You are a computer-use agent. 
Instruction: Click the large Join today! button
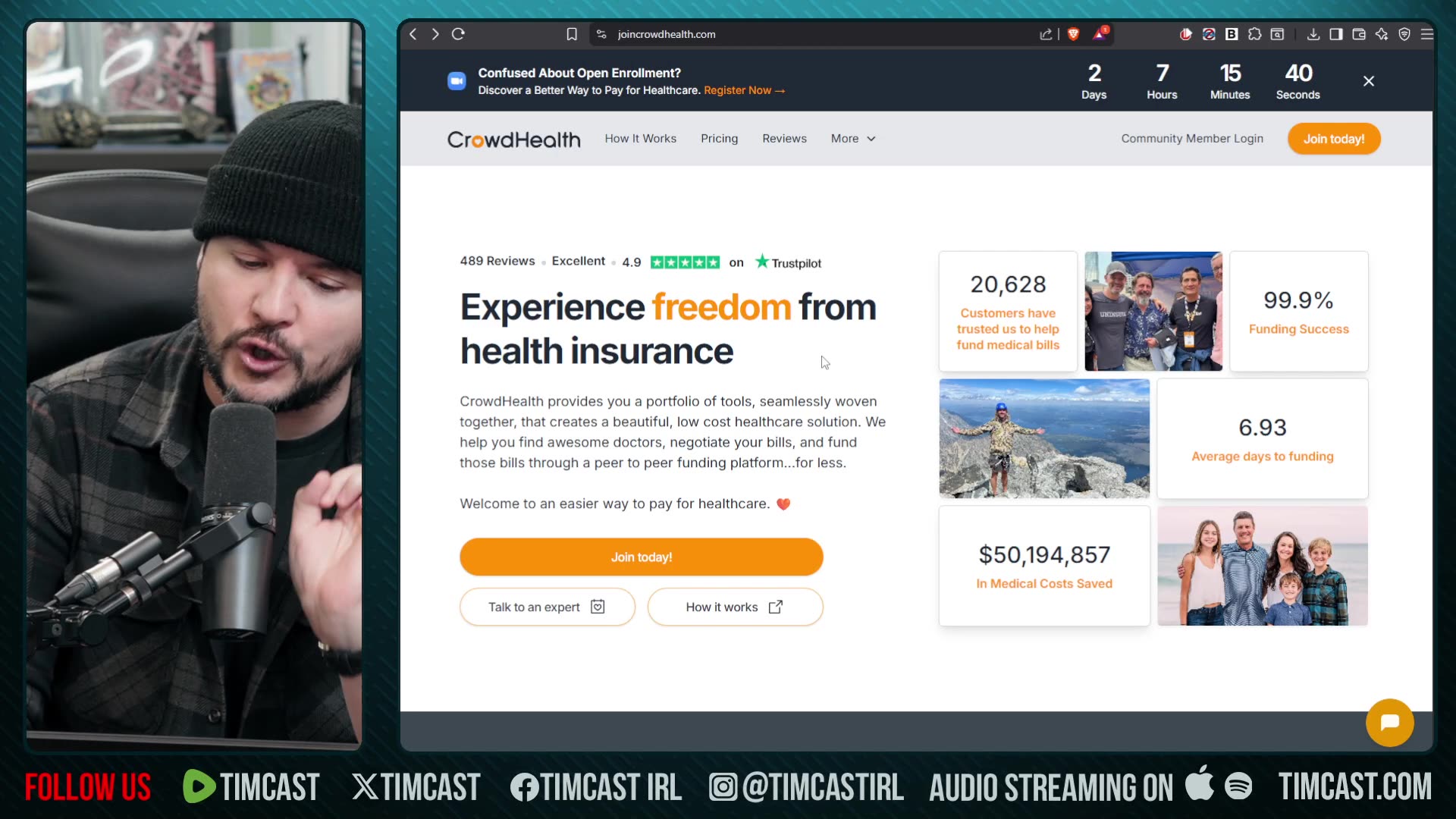641,557
